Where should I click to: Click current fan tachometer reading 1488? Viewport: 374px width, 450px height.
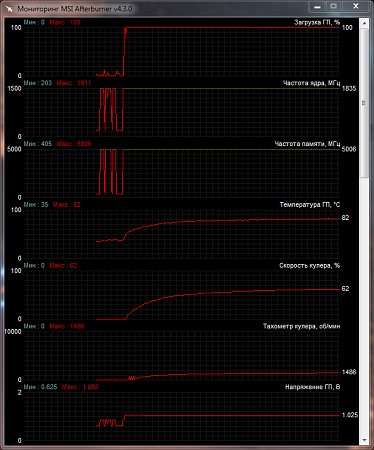[x=349, y=372]
